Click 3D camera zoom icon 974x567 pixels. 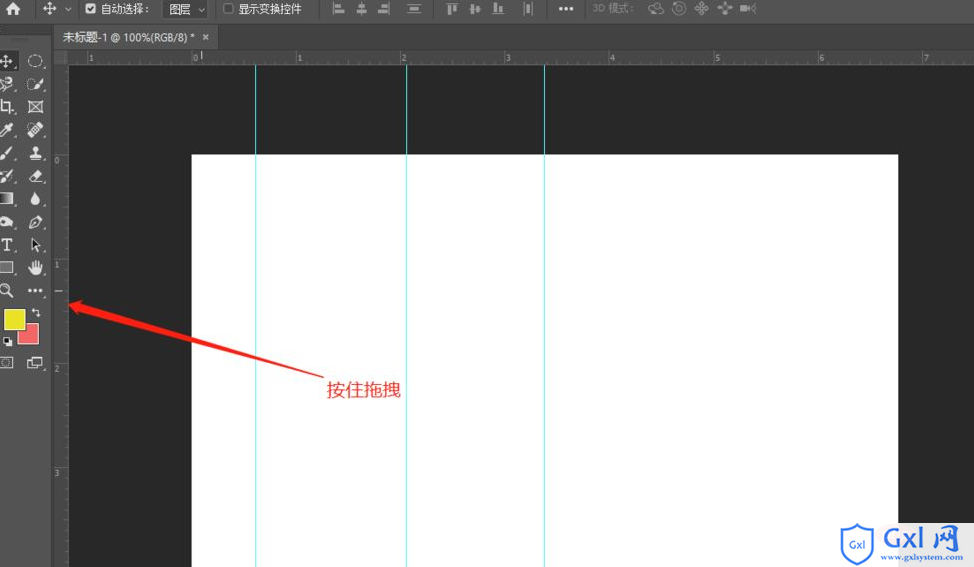(x=748, y=9)
